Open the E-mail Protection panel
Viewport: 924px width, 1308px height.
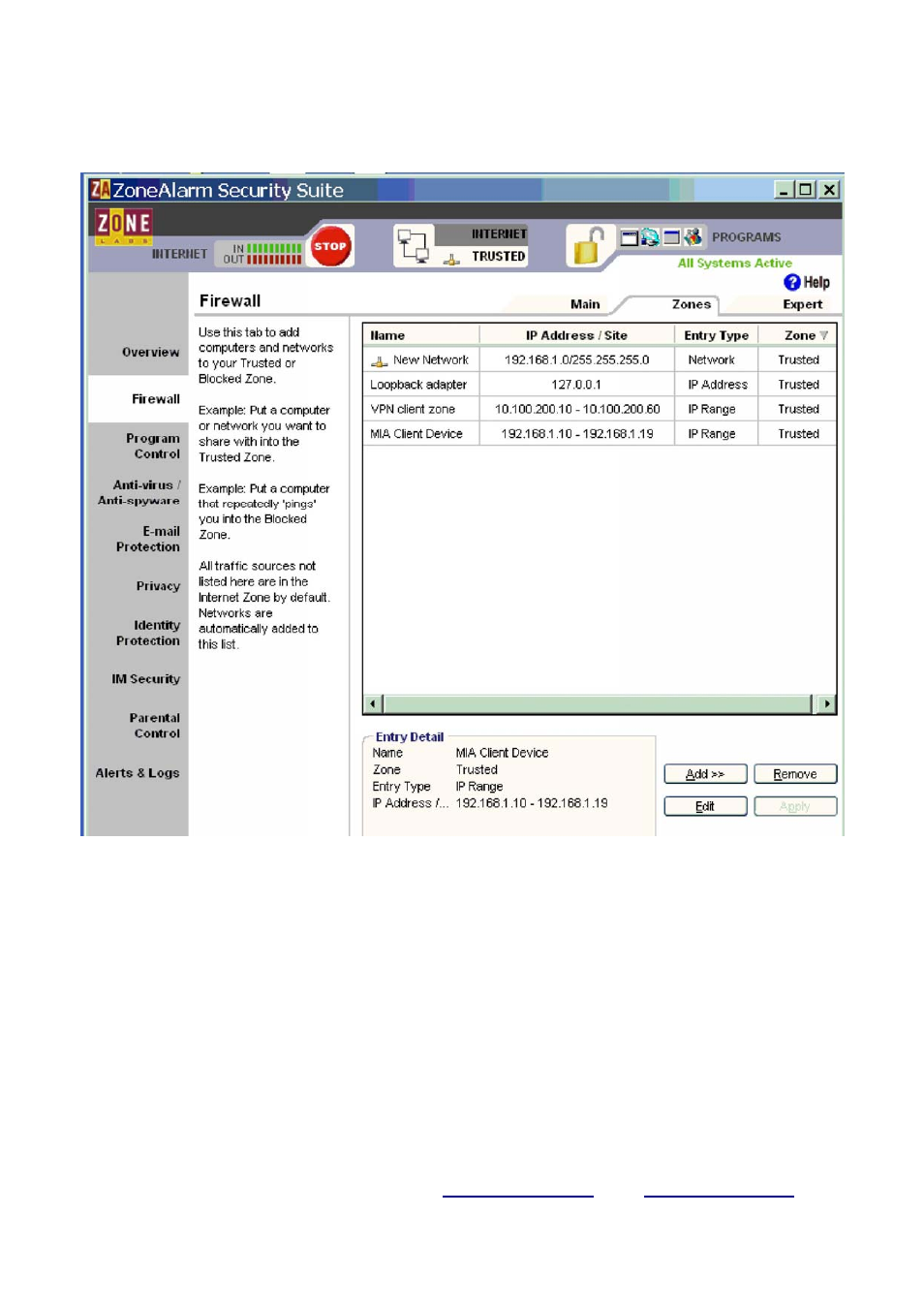[148, 539]
